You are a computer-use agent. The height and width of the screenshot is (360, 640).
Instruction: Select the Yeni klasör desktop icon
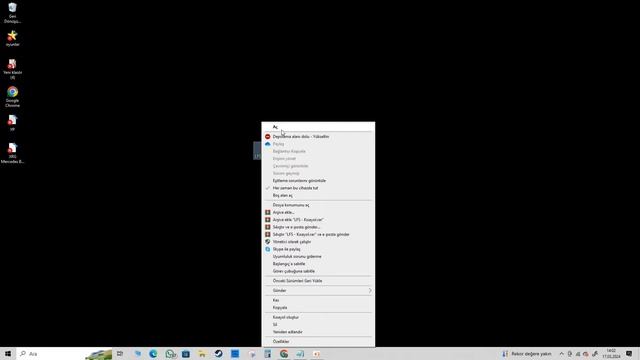[12, 69]
